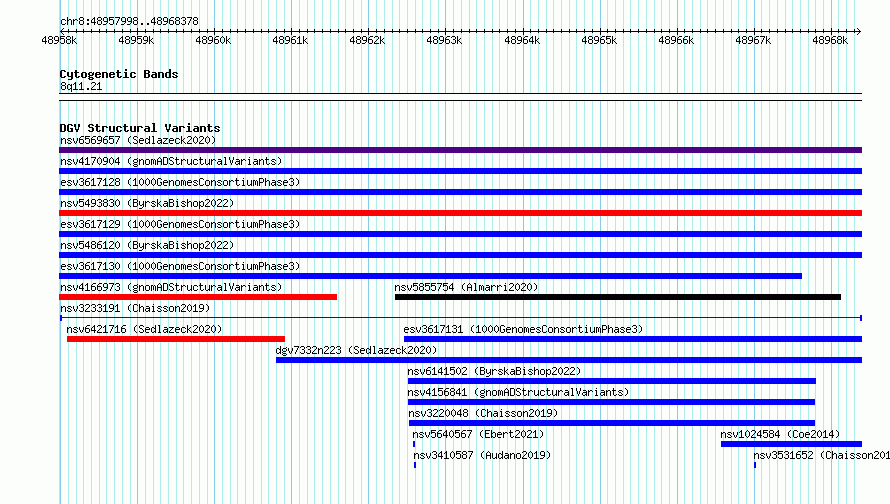The height and width of the screenshot is (504, 890).
Task: Open esv3617131 (1000GenomesConsortiumPhase3) label
Action: pos(523,329)
